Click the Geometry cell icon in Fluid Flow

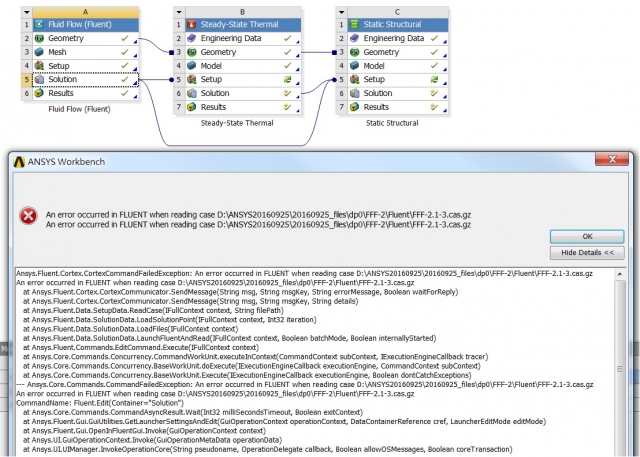[40, 37]
